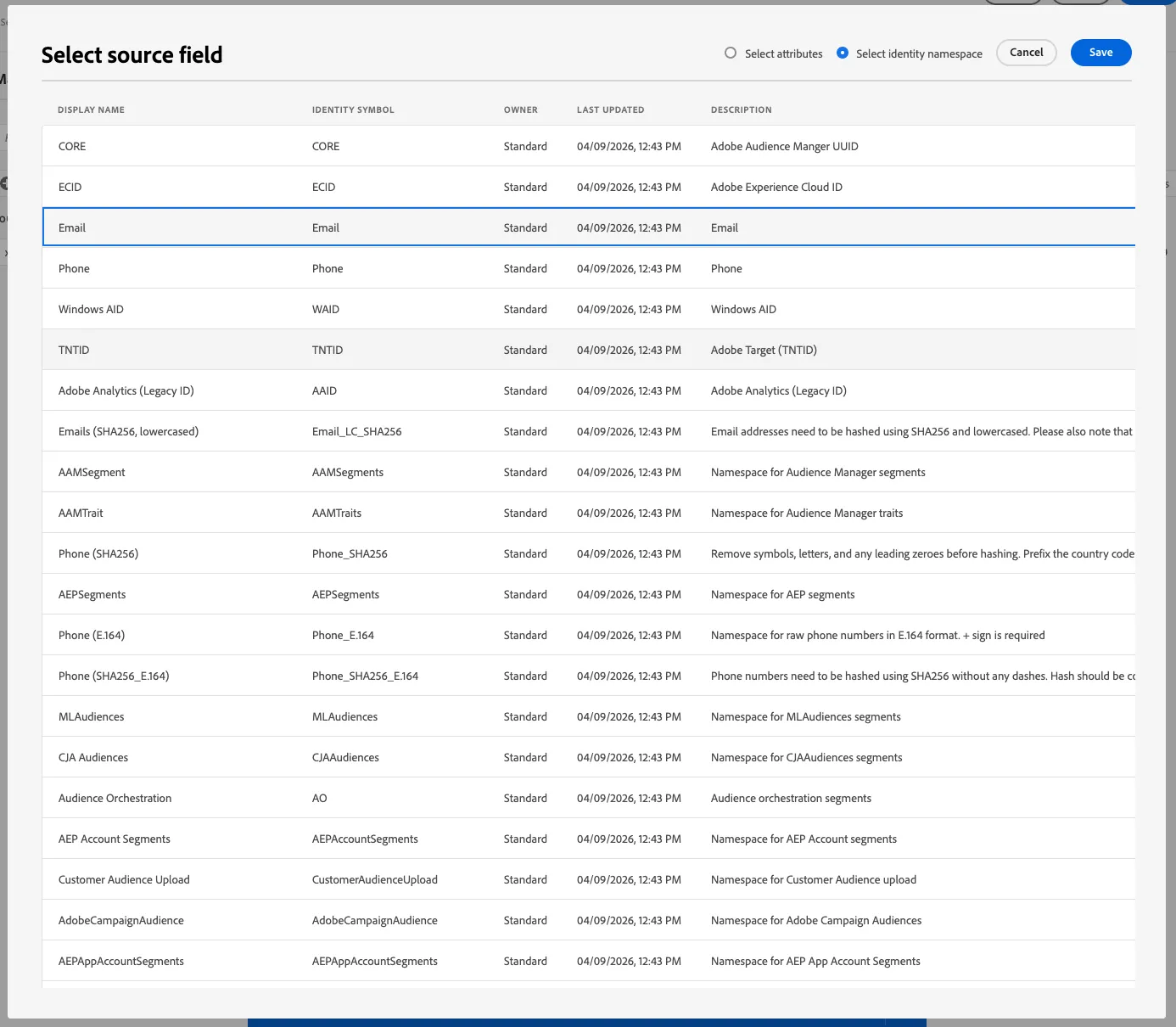Choose the Phone (SHA256) display name
The width and height of the screenshot is (1176, 1027).
(98, 553)
